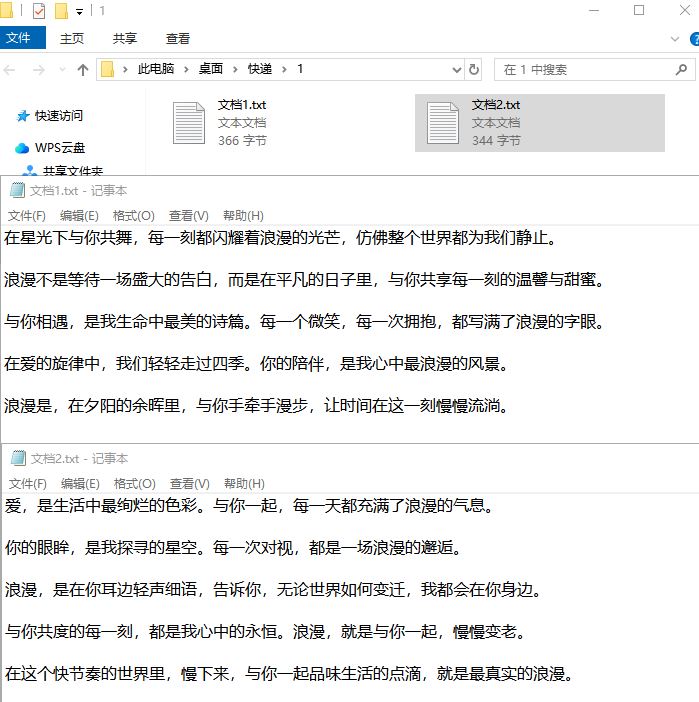Click the line starting 在爱的旋律中

257,364
